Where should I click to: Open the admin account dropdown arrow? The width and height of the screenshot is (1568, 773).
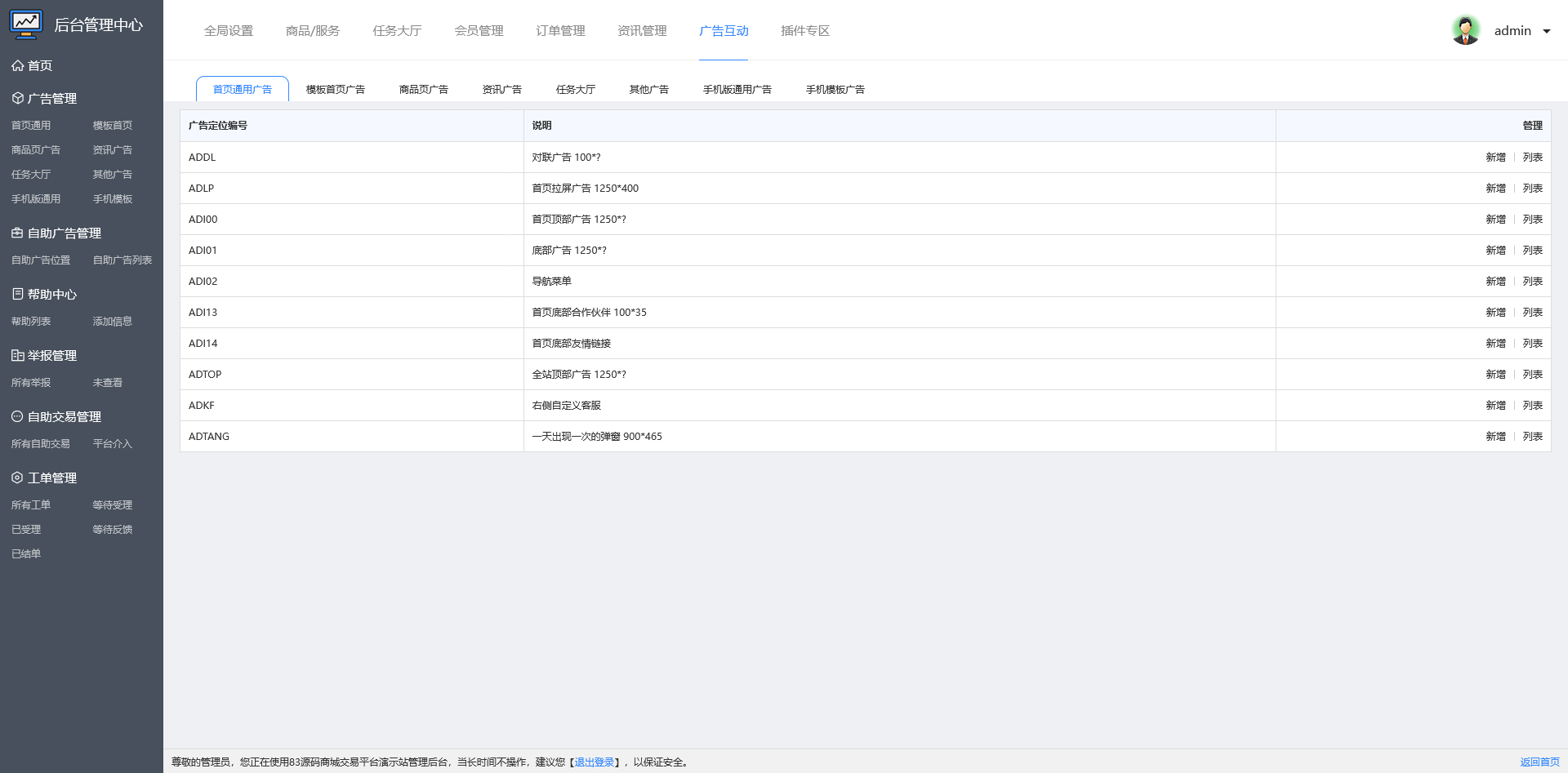click(x=1546, y=31)
